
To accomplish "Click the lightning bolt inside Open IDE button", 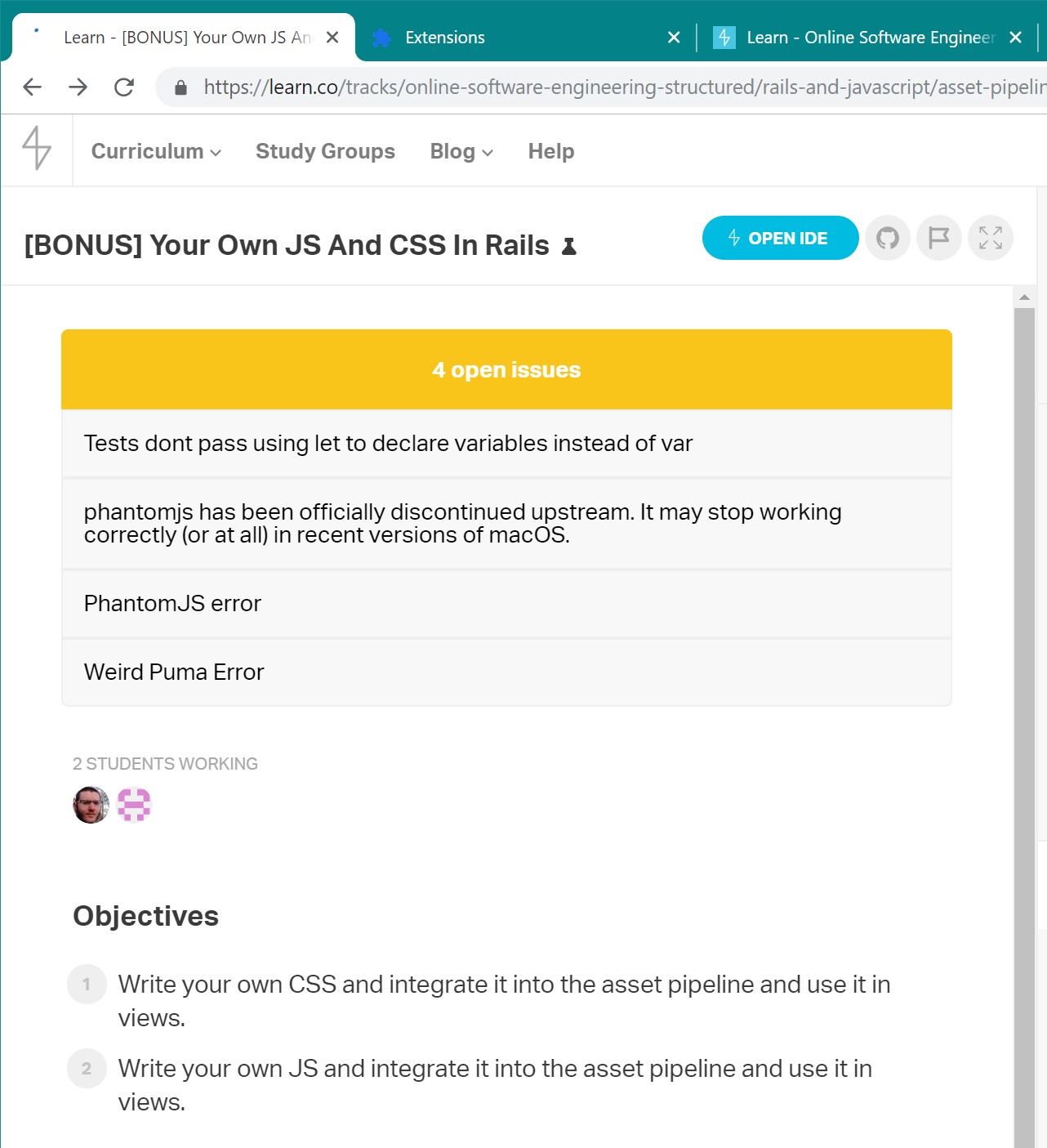I will 733,238.
